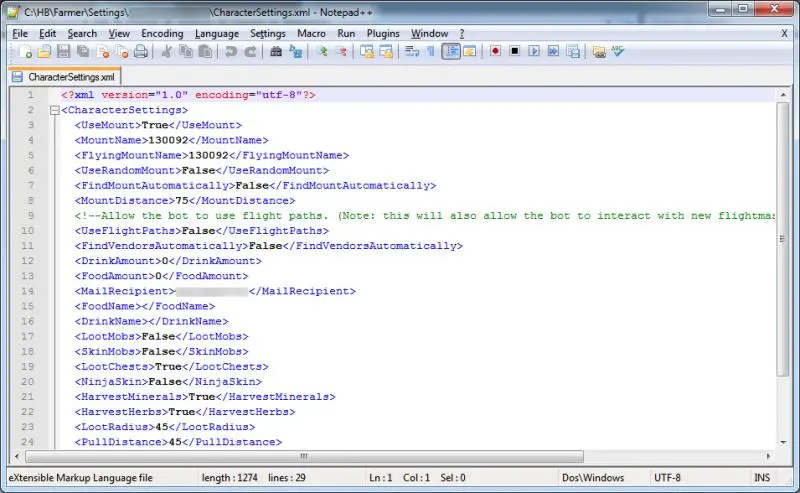The width and height of the screenshot is (800, 493).
Task: Open the Encoding menu
Action: click(x=162, y=33)
